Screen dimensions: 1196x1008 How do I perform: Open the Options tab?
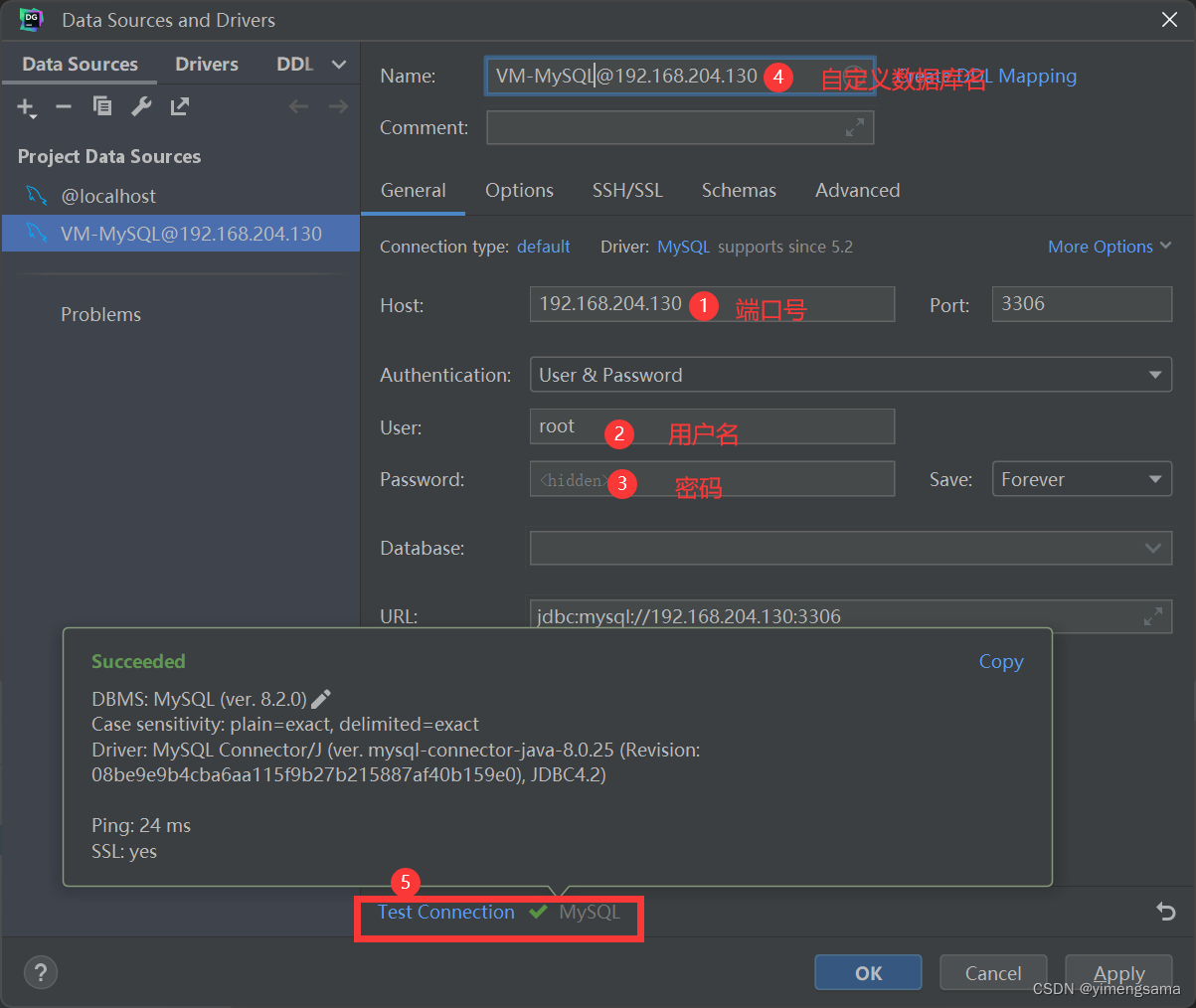pos(519,190)
